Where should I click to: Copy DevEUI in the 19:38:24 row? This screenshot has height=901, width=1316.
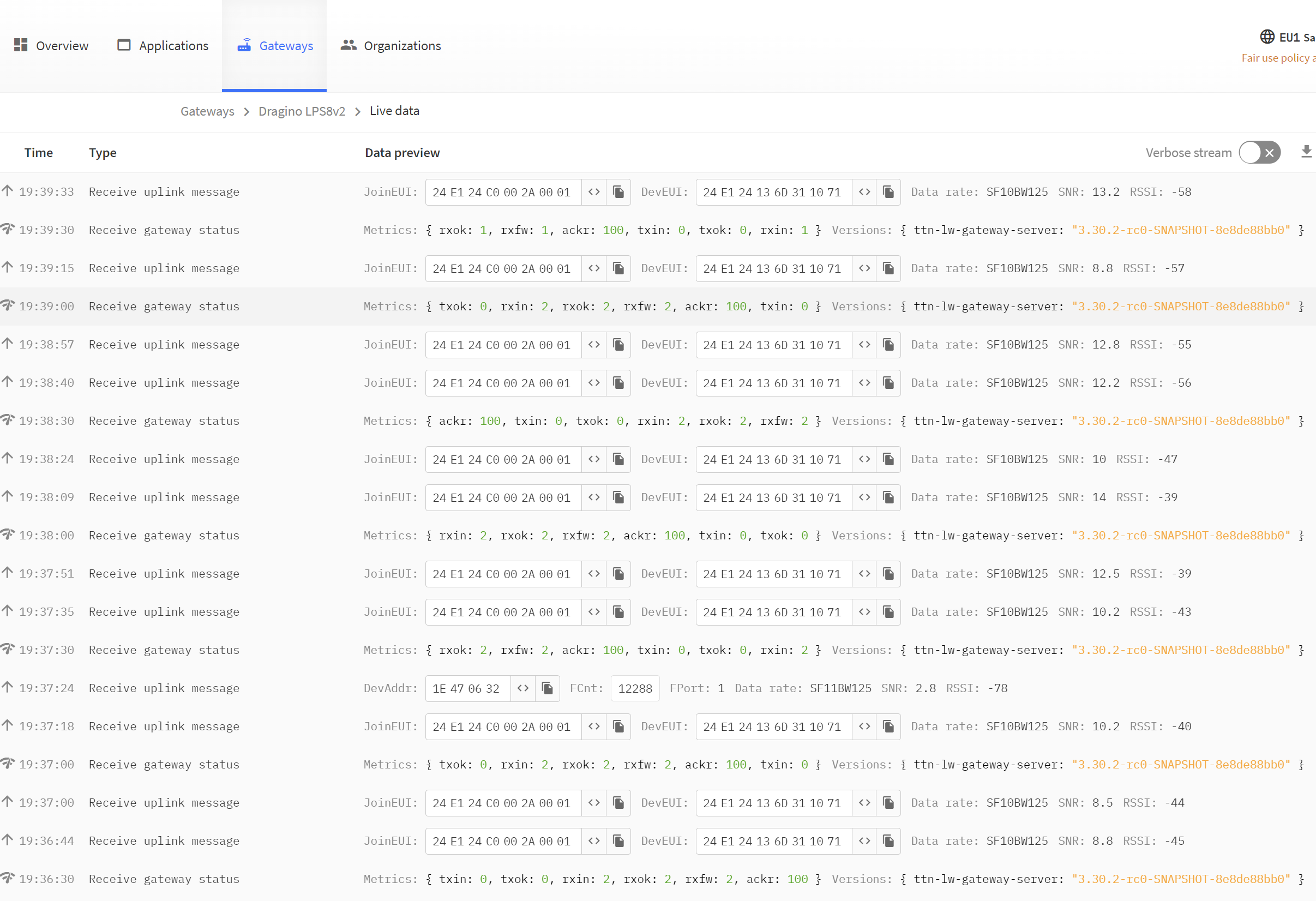point(888,459)
